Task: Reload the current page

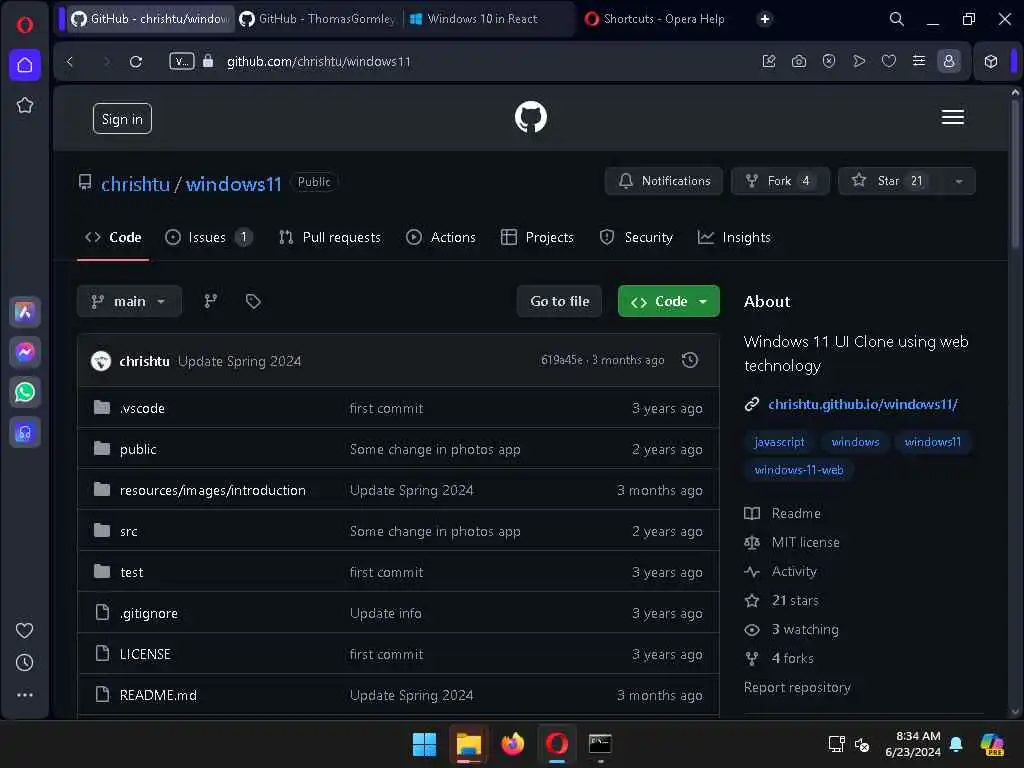Action: [x=136, y=61]
